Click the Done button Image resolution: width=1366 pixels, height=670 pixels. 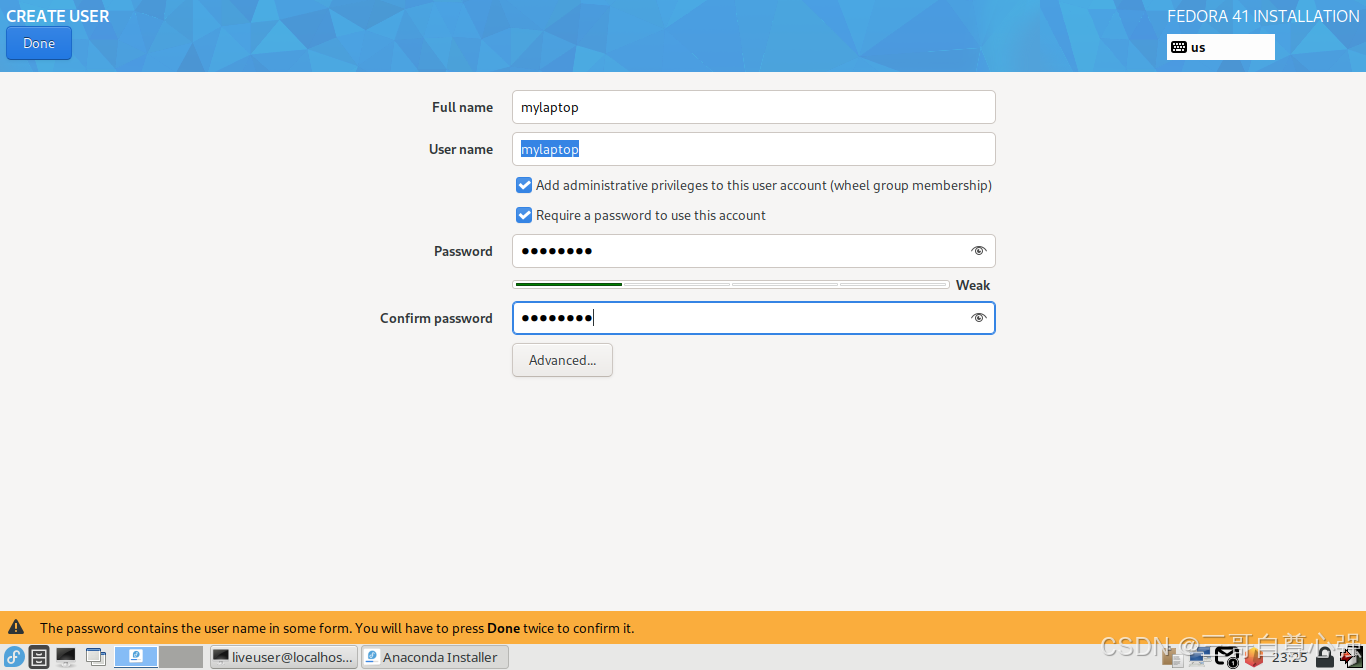coord(39,43)
